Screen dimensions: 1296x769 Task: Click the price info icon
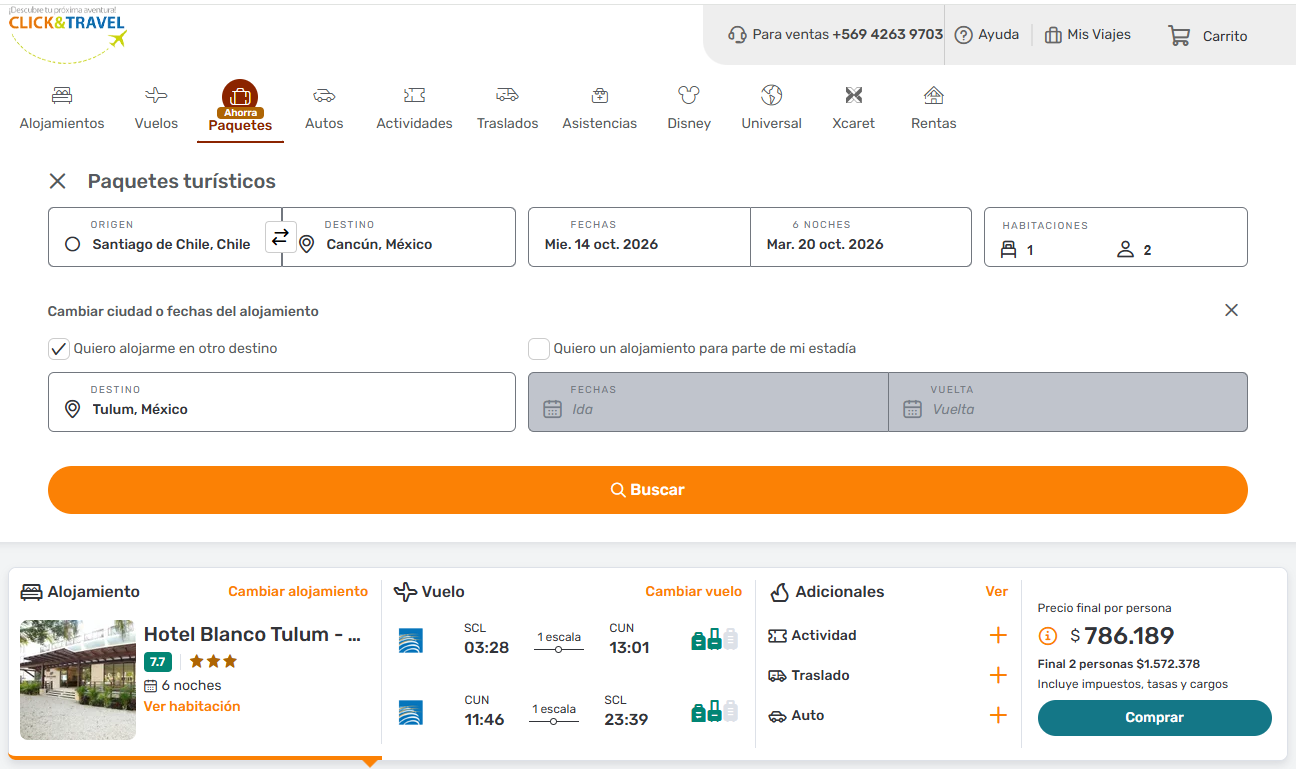(x=1048, y=636)
